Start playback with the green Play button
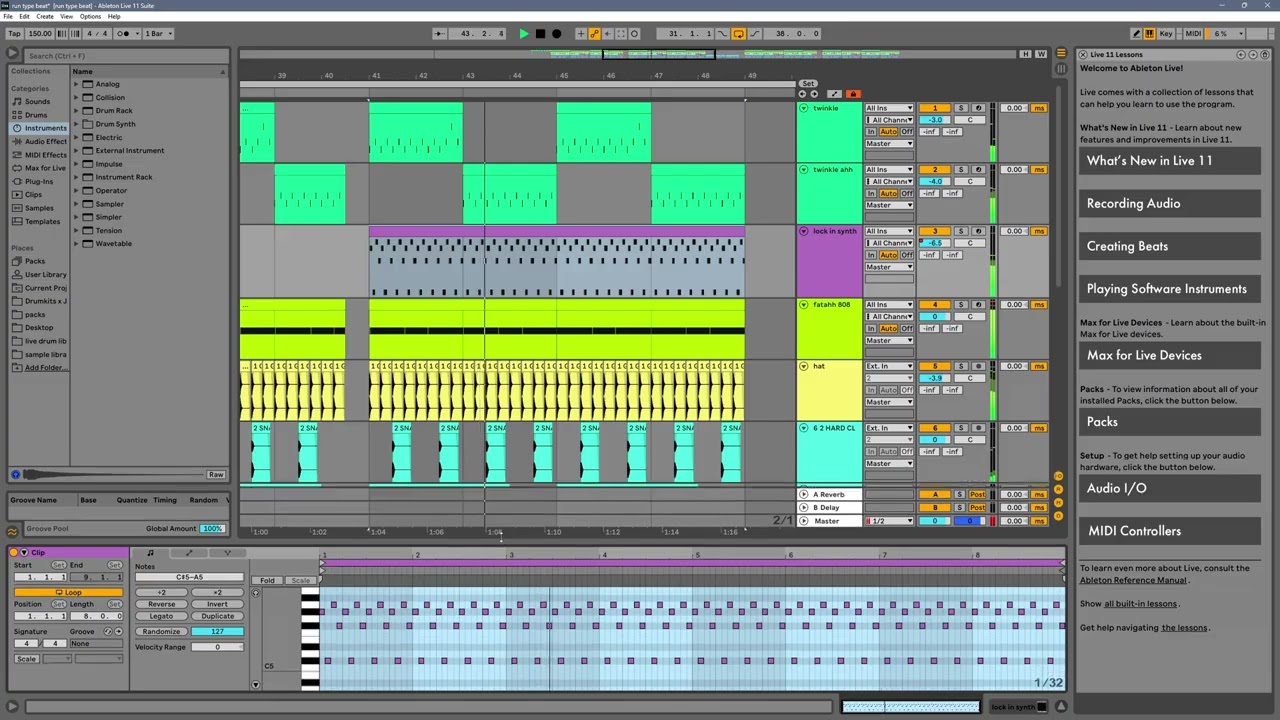Image resolution: width=1280 pixels, height=720 pixels. click(x=523, y=33)
